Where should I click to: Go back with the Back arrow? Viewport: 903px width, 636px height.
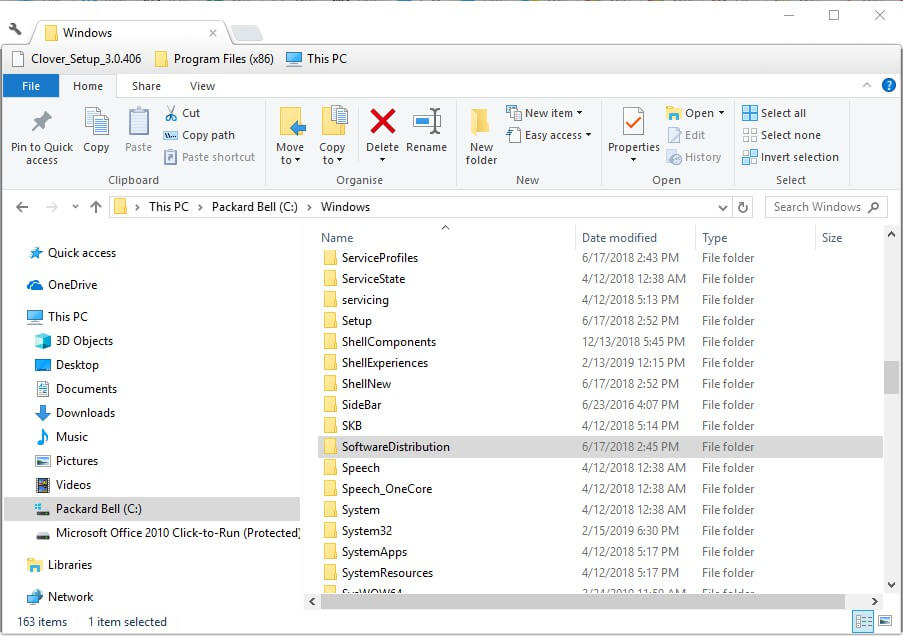[22, 207]
